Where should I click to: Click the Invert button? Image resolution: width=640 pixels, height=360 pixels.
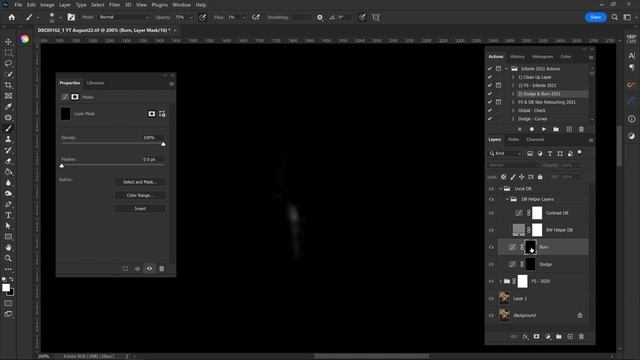[140, 209]
